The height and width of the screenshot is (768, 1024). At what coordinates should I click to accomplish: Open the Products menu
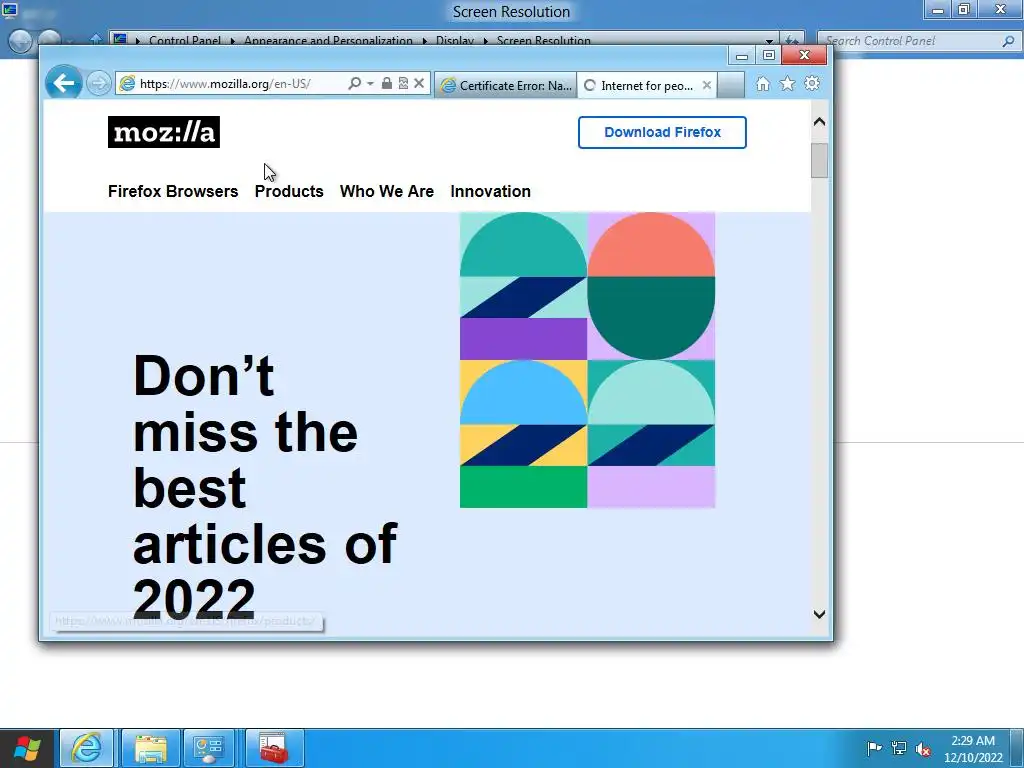point(289,191)
